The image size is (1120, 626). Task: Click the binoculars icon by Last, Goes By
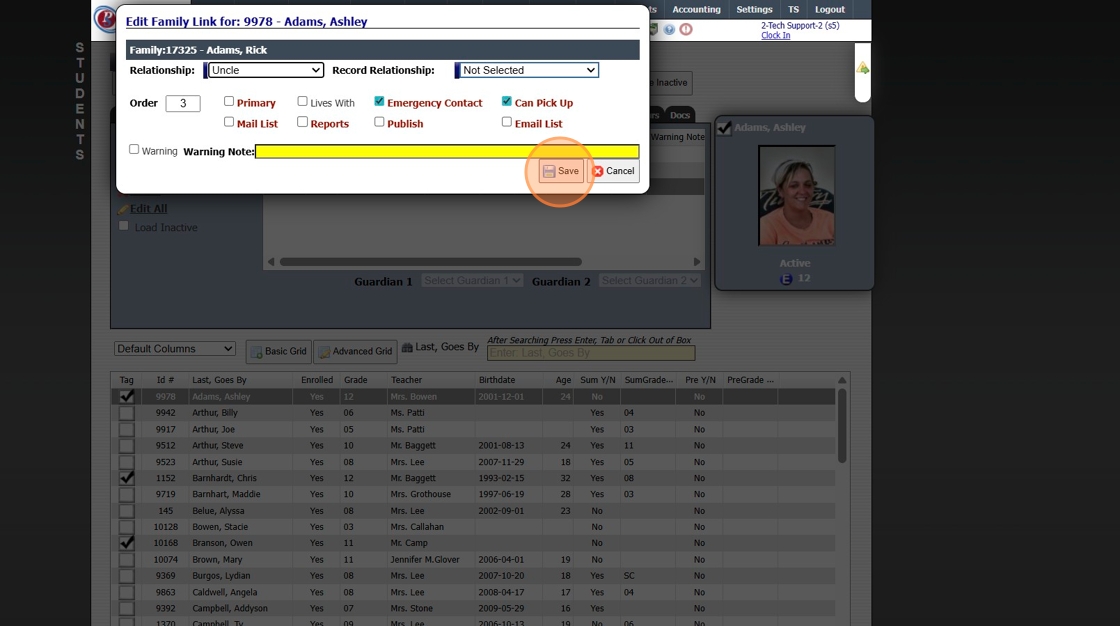[407, 347]
